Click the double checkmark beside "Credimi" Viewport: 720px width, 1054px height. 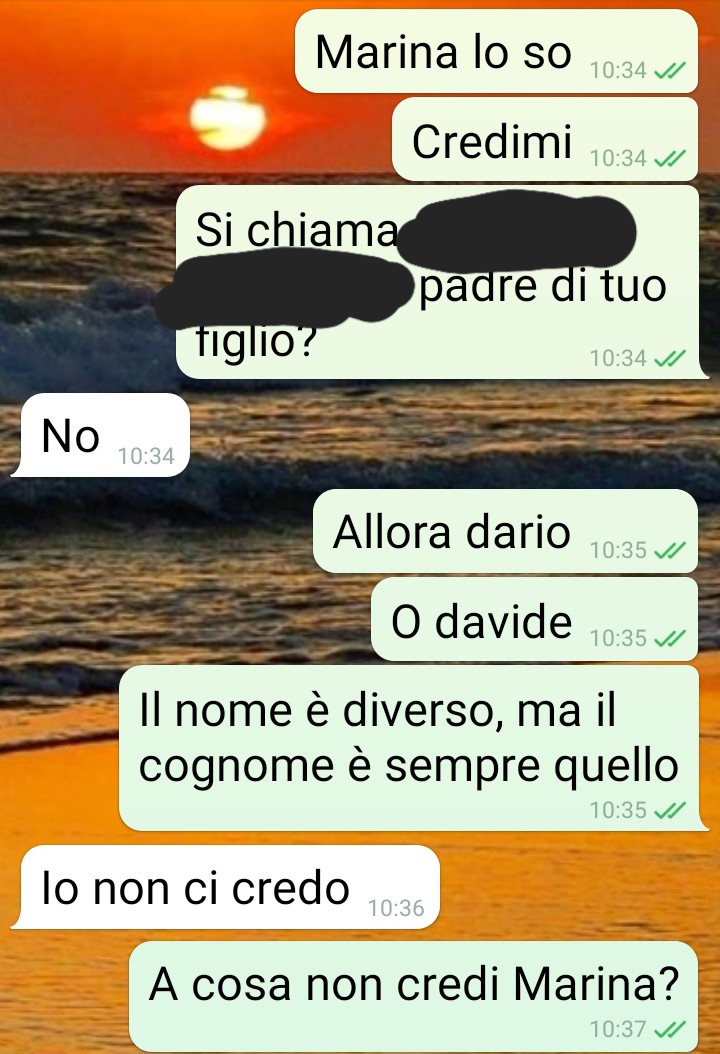click(670, 158)
